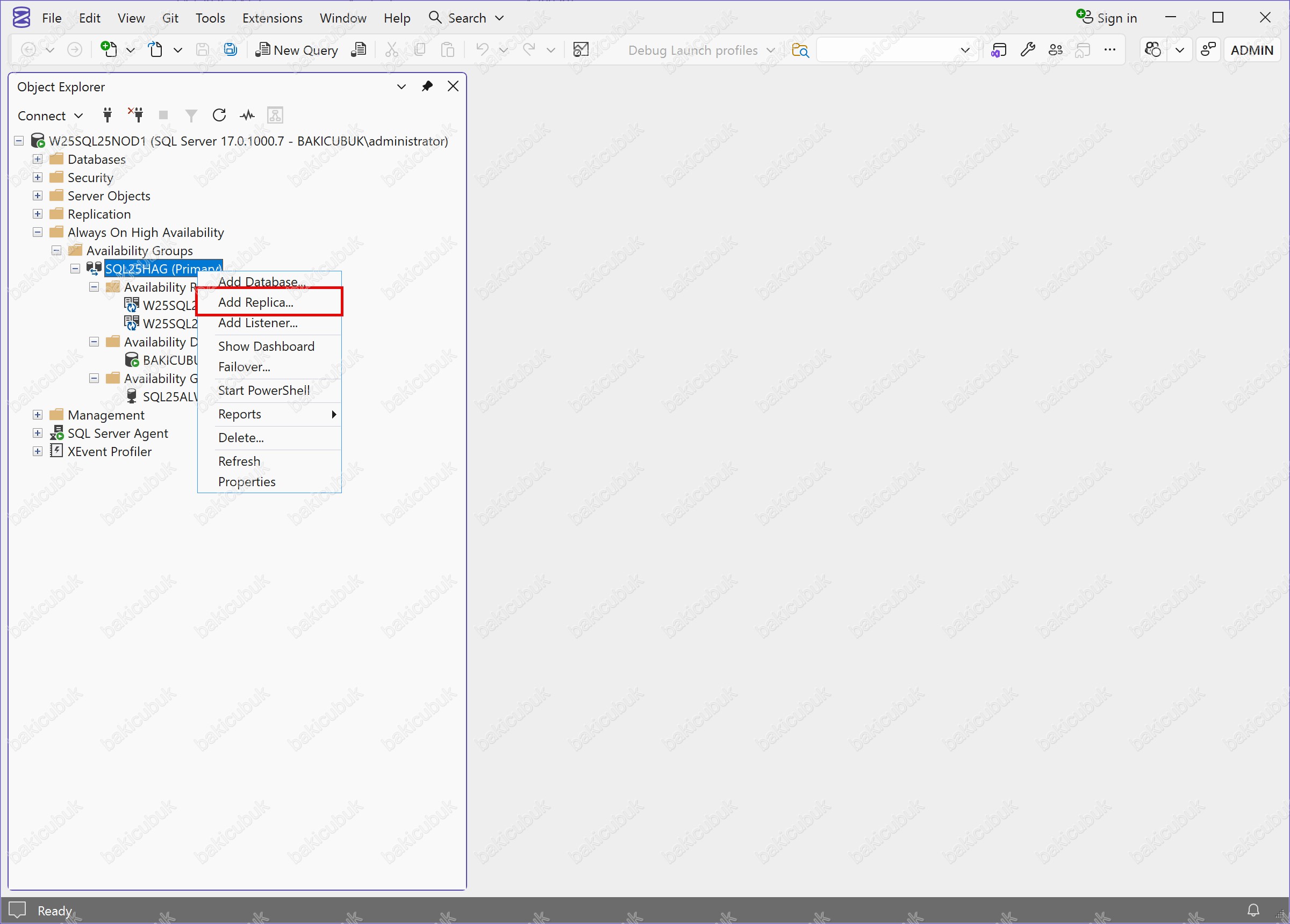Image resolution: width=1290 pixels, height=924 pixels.
Task: Click the ADMIN button in toolbar
Action: point(1251,50)
